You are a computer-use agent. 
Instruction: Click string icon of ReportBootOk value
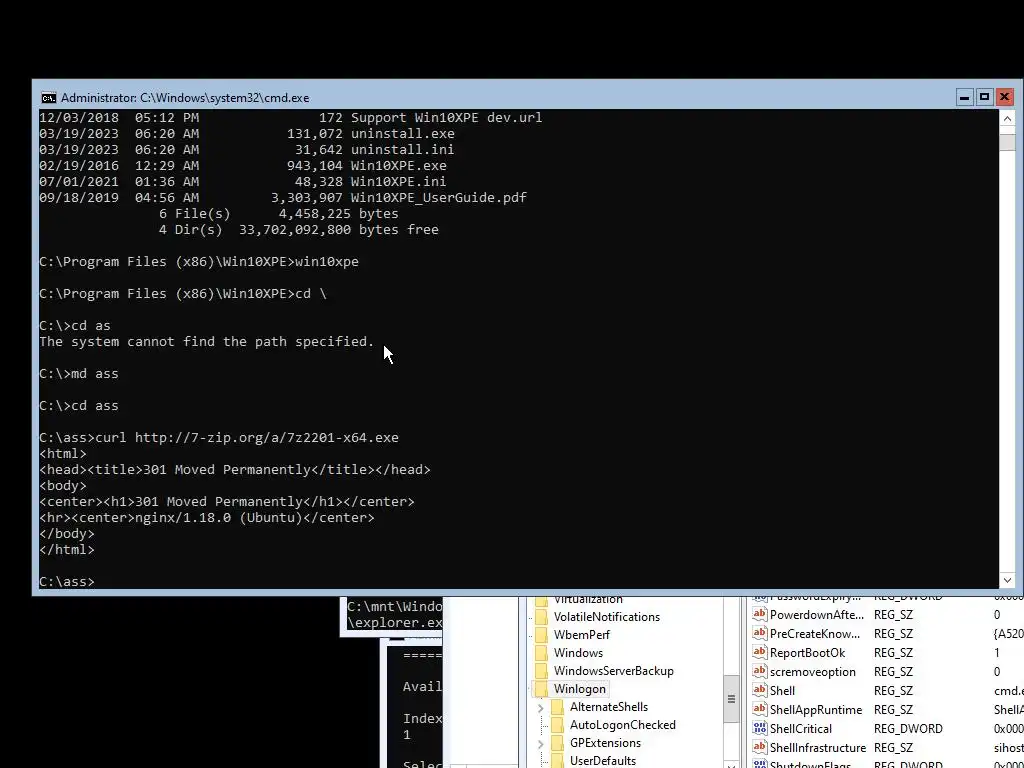click(x=759, y=652)
